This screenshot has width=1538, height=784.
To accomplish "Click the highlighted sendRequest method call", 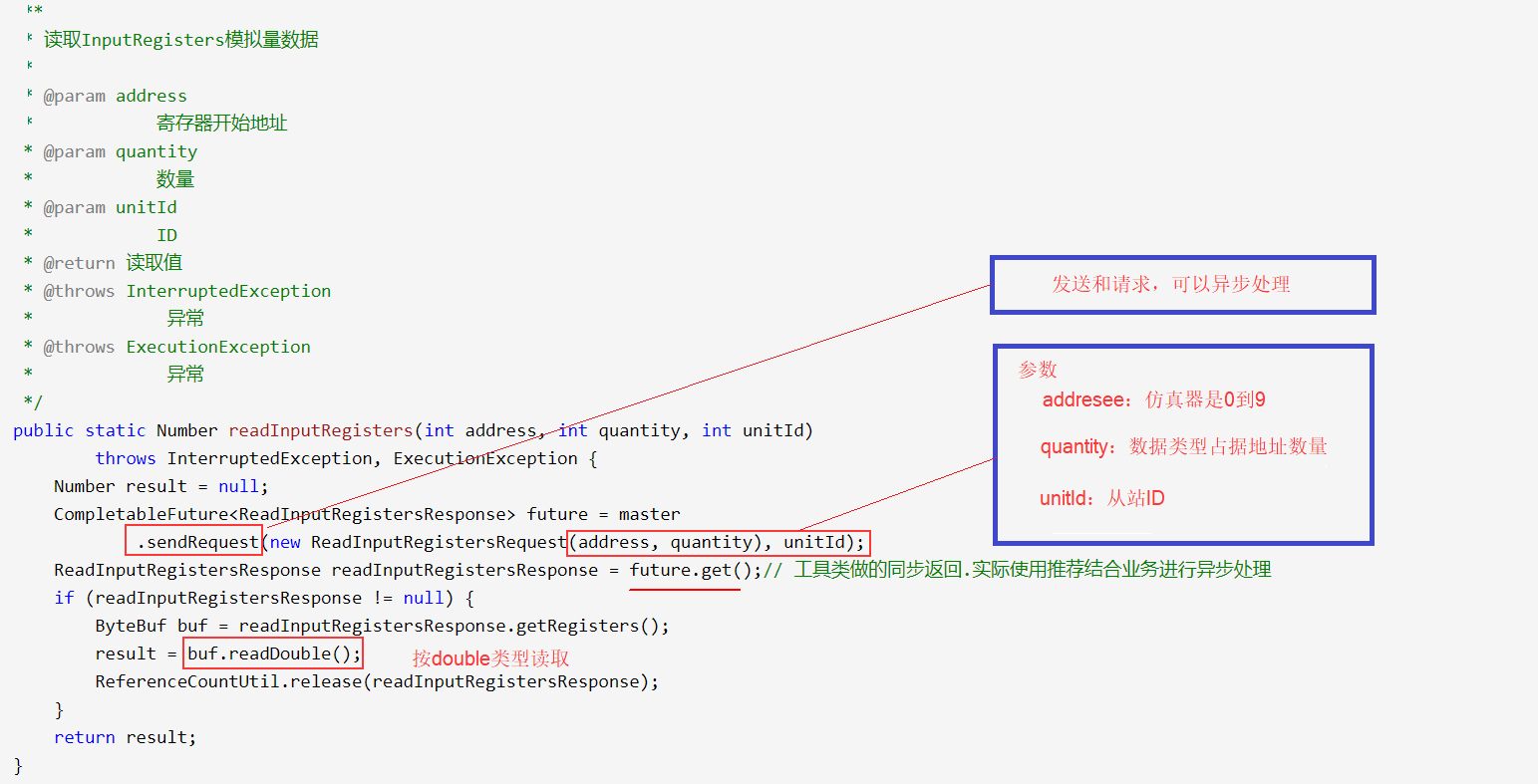I will click(x=193, y=541).
